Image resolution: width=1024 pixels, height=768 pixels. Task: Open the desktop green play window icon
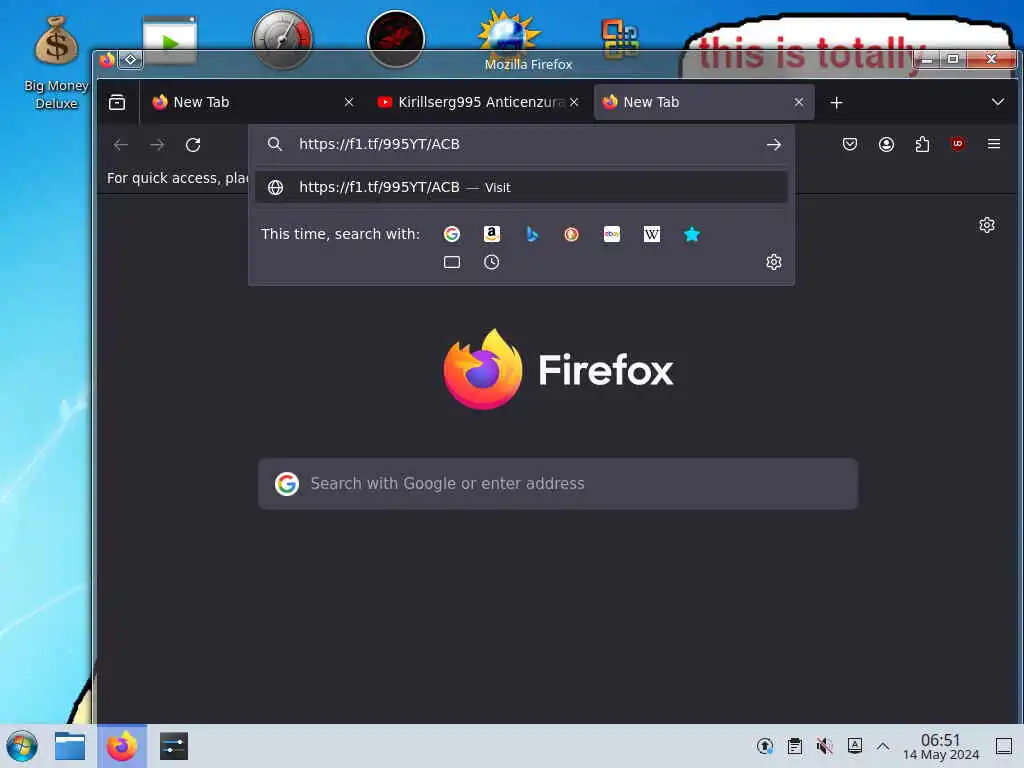click(x=170, y=39)
